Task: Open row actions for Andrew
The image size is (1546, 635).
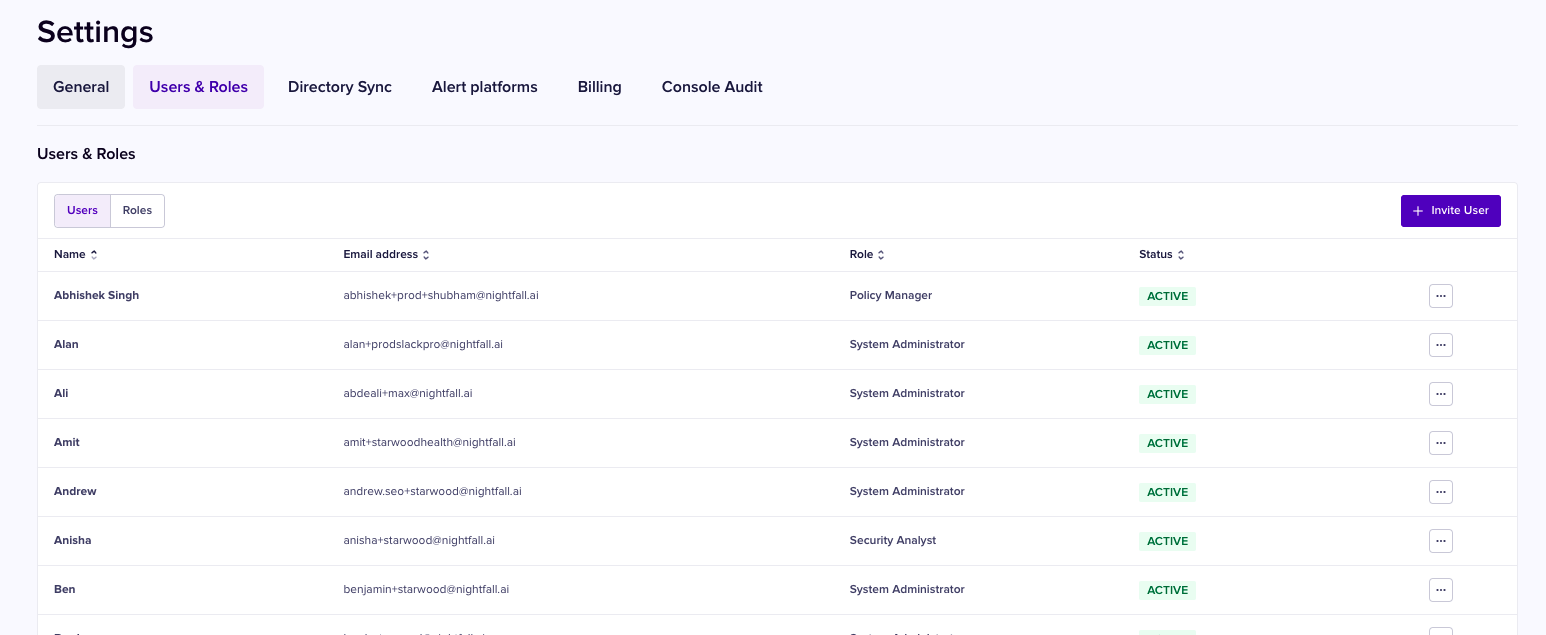Action: (1440, 492)
